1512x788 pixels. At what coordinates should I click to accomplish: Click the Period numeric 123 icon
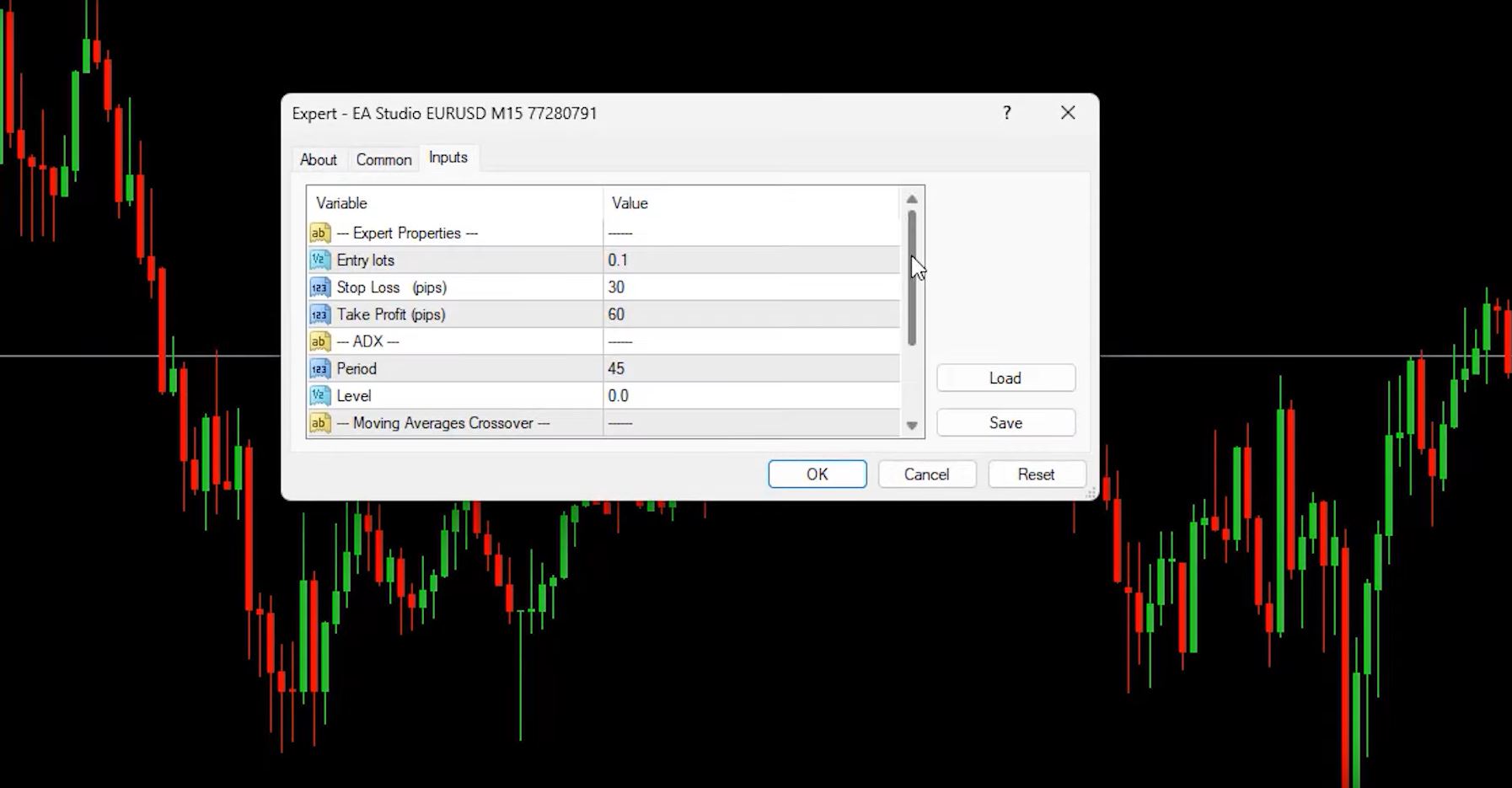(x=319, y=367)
